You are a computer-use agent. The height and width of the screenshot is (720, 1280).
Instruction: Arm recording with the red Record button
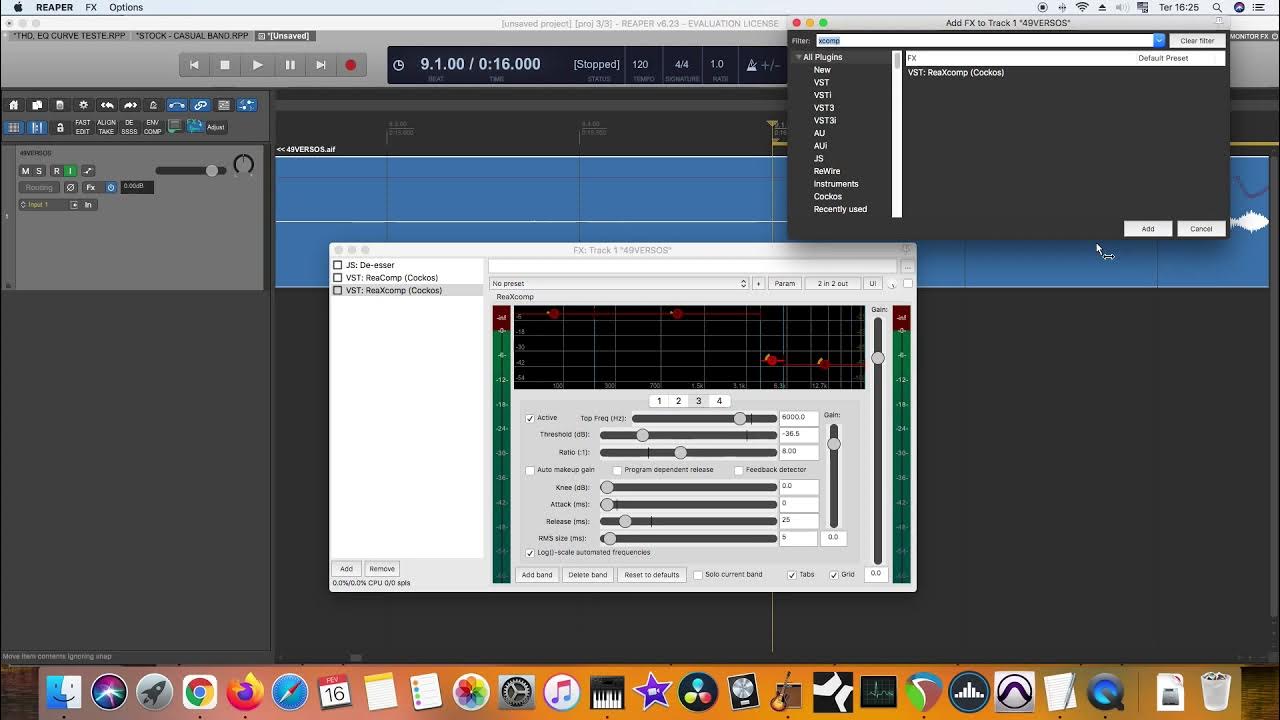point(350,65)
